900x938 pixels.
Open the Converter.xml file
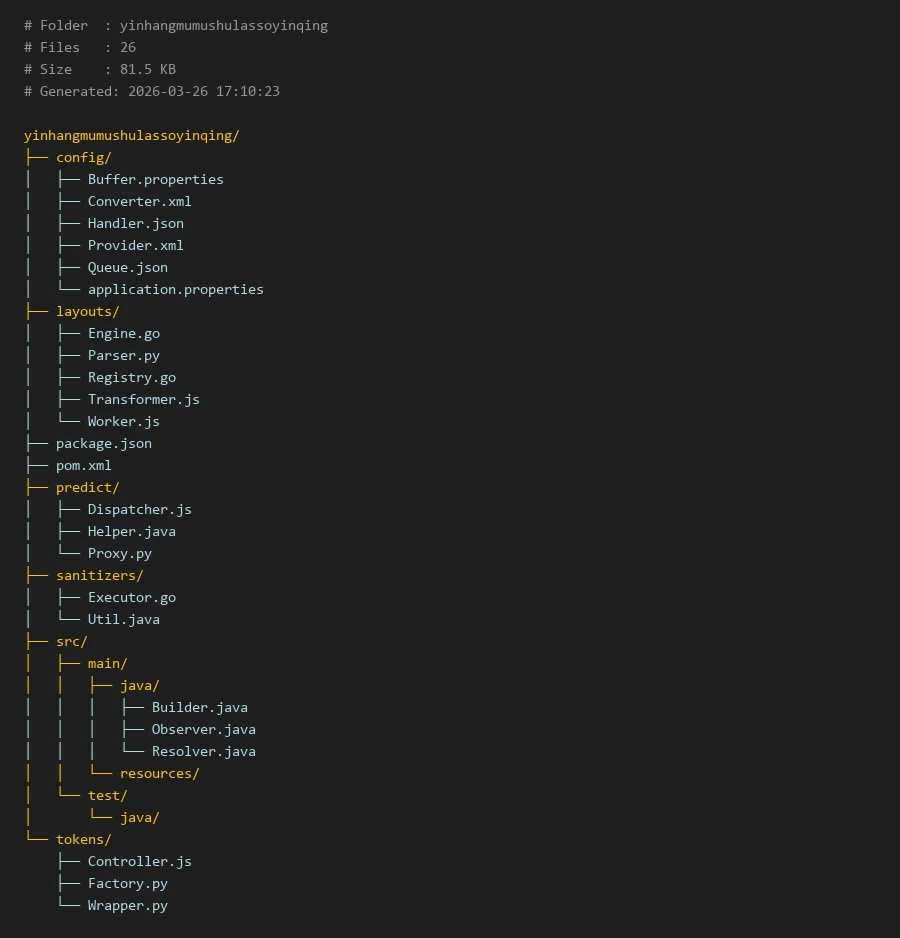(139, 202)
